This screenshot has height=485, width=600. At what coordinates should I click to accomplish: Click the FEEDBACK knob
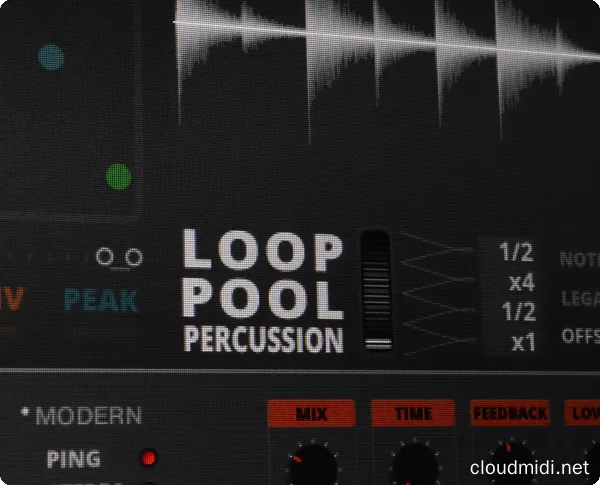click(x=512, y=464)
